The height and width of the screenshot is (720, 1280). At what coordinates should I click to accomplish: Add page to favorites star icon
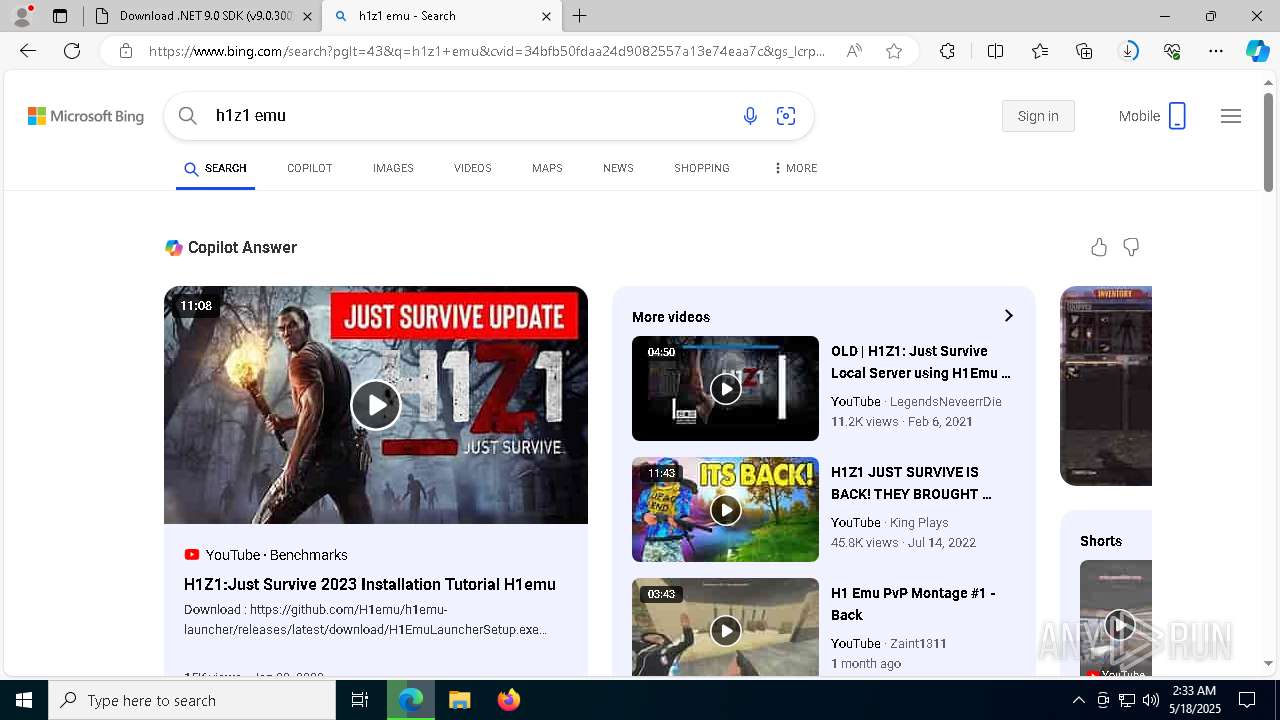(x=894, y=51)
